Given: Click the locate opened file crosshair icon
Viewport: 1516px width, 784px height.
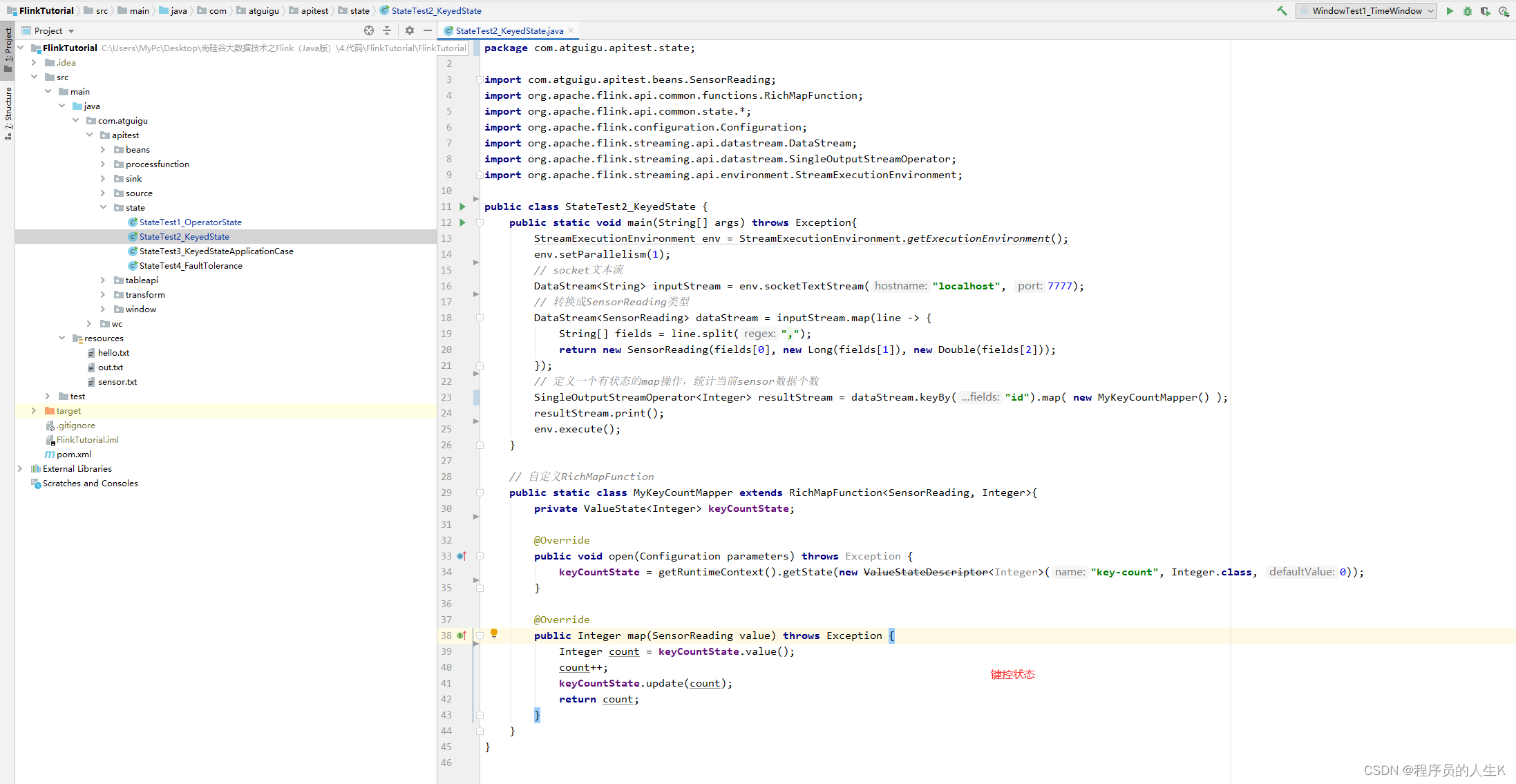Looking at the screenshot, I should (x=369, y=30).
